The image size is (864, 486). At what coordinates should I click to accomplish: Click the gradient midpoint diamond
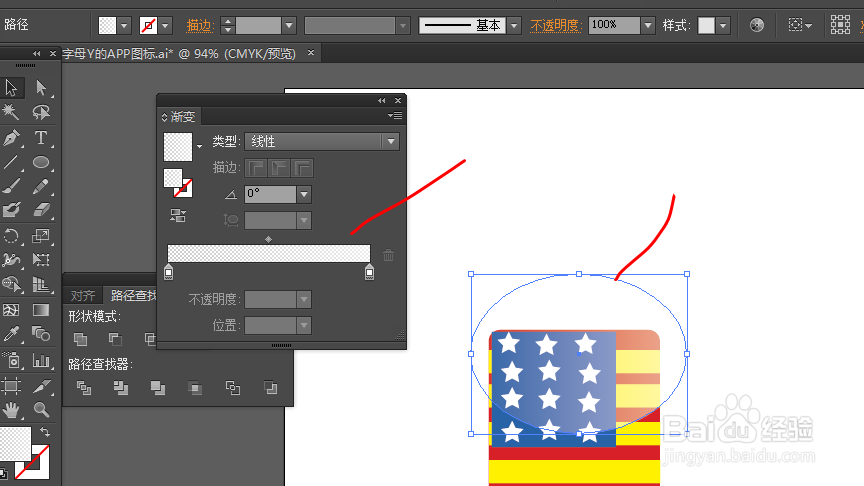tap(268, 239)
